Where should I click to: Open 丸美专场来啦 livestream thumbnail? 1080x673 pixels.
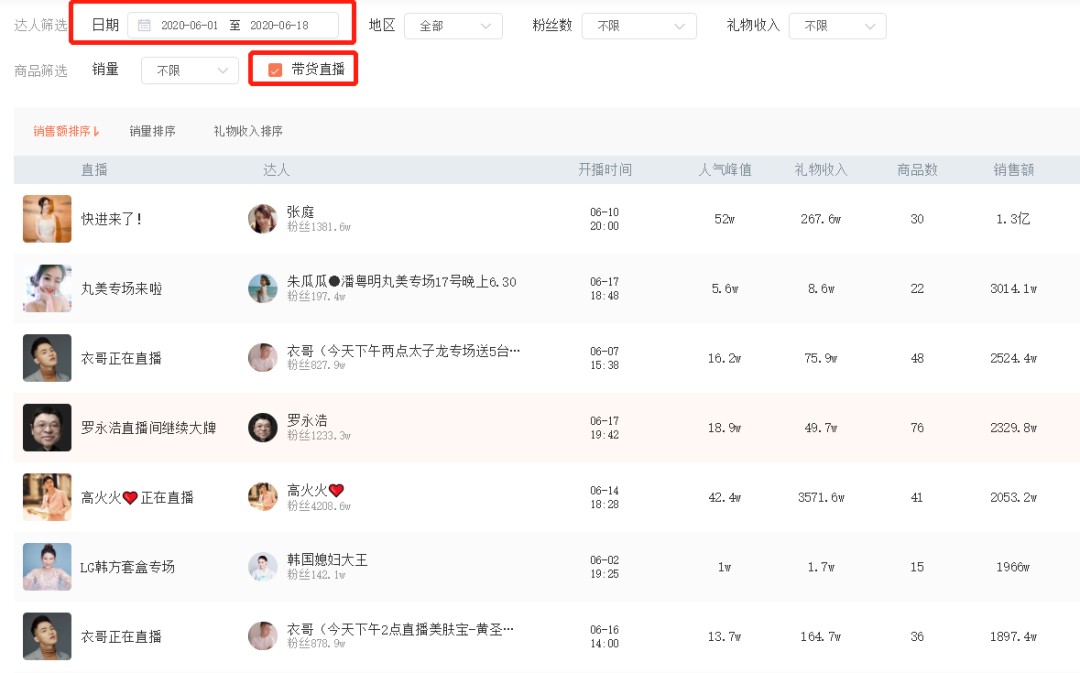[47, 289]
